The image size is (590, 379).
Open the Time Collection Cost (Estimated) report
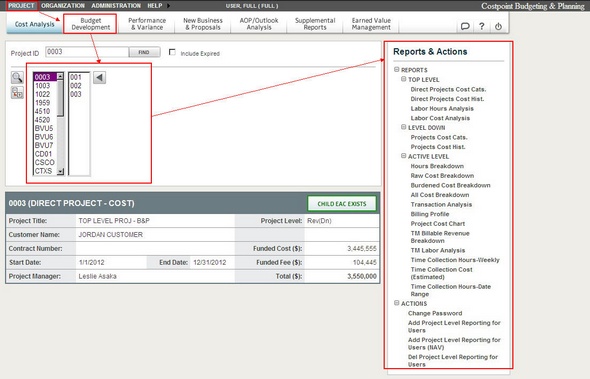pyautogui.click(x=441, y=273)
